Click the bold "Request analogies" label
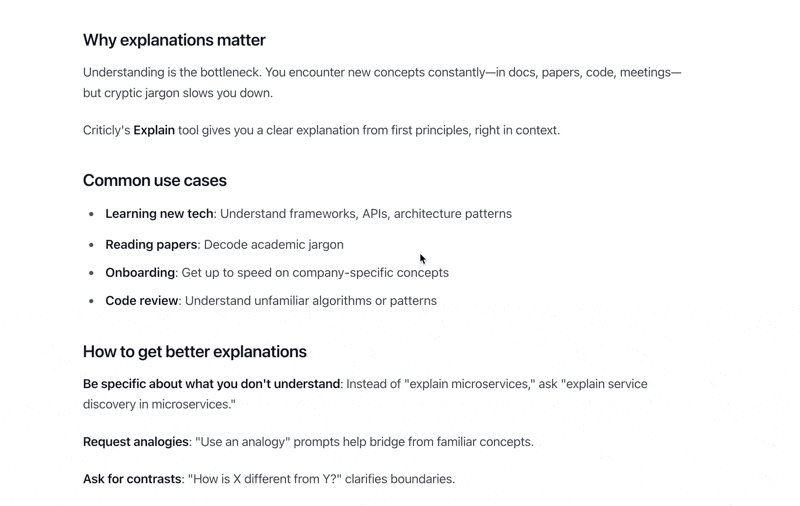 [136, 441]
